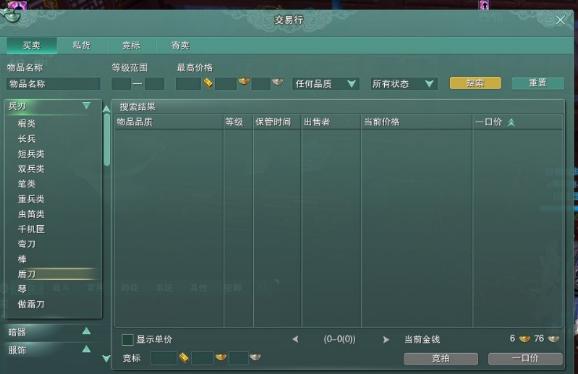Select the 虫笛类 weapon category
The width and height of the screenshot is (578, 374).
coord(31,214)
